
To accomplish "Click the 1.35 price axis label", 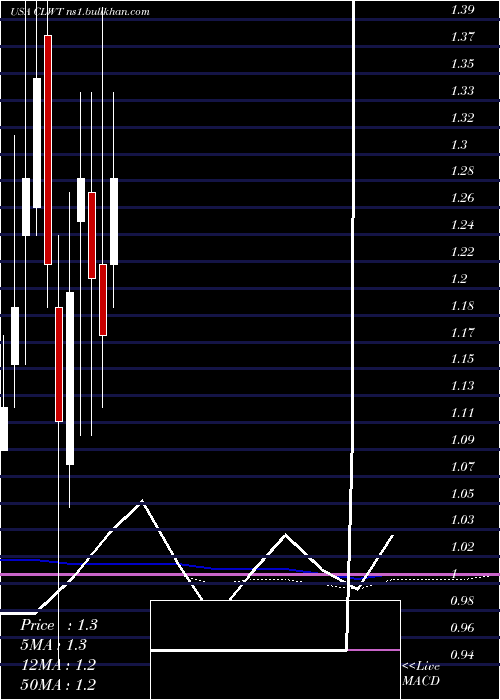I will click(x=462, y=64).
